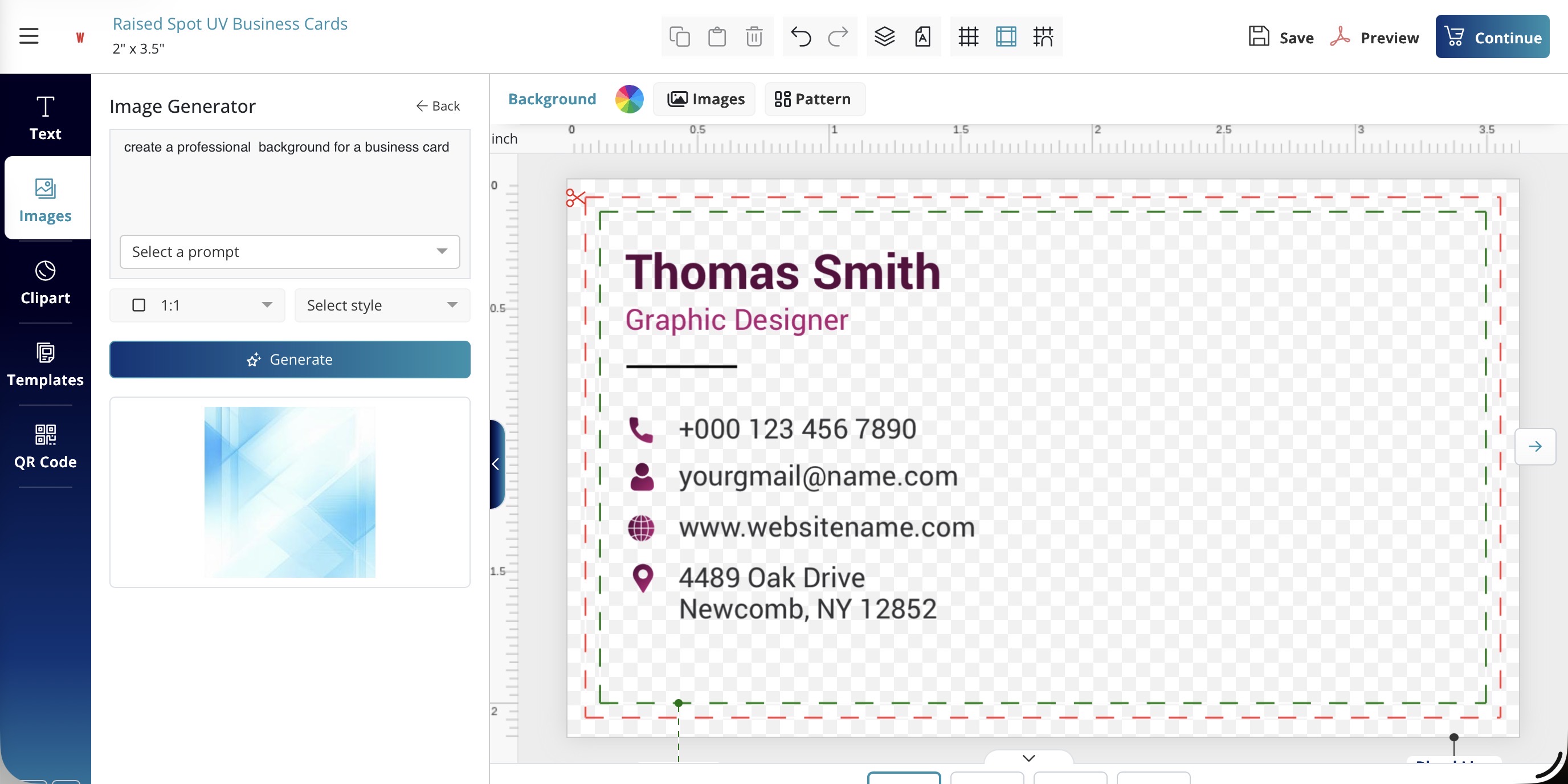The width and height of the screenshot is (1568, 784).
Task: Switch to the Pattern tab
Action: (x=814, y=99)
